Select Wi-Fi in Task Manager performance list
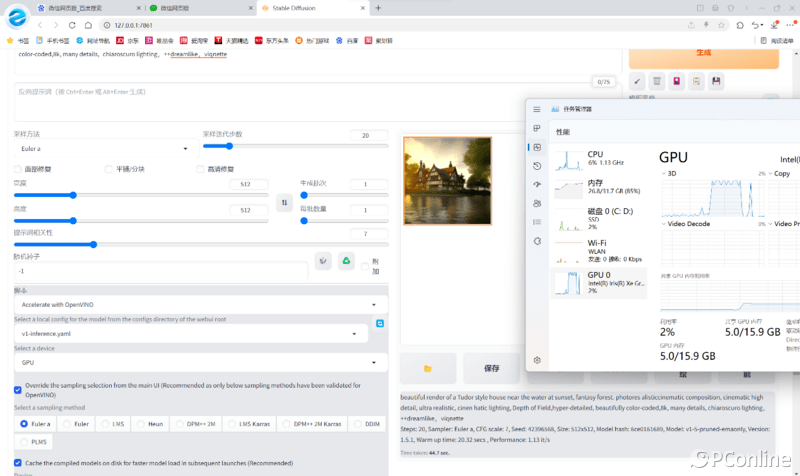 coord(599,248)
